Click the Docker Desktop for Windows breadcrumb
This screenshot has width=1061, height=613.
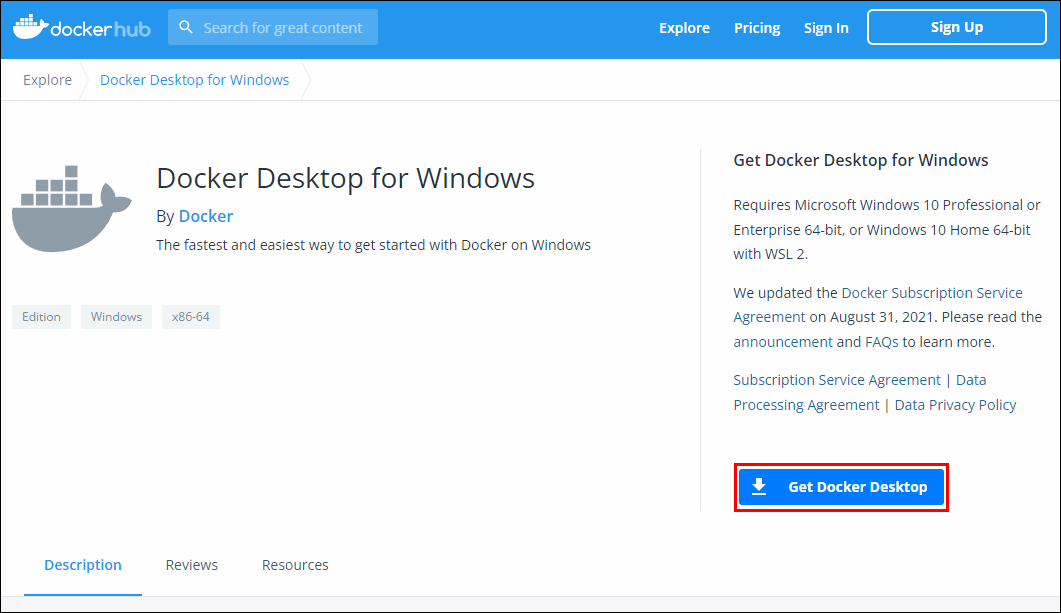point(194,80)
